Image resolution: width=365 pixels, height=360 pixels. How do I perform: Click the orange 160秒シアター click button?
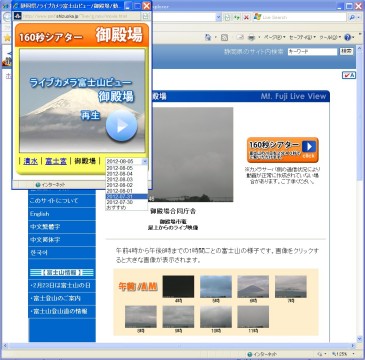pyautogui.click(x=283, y=150)
